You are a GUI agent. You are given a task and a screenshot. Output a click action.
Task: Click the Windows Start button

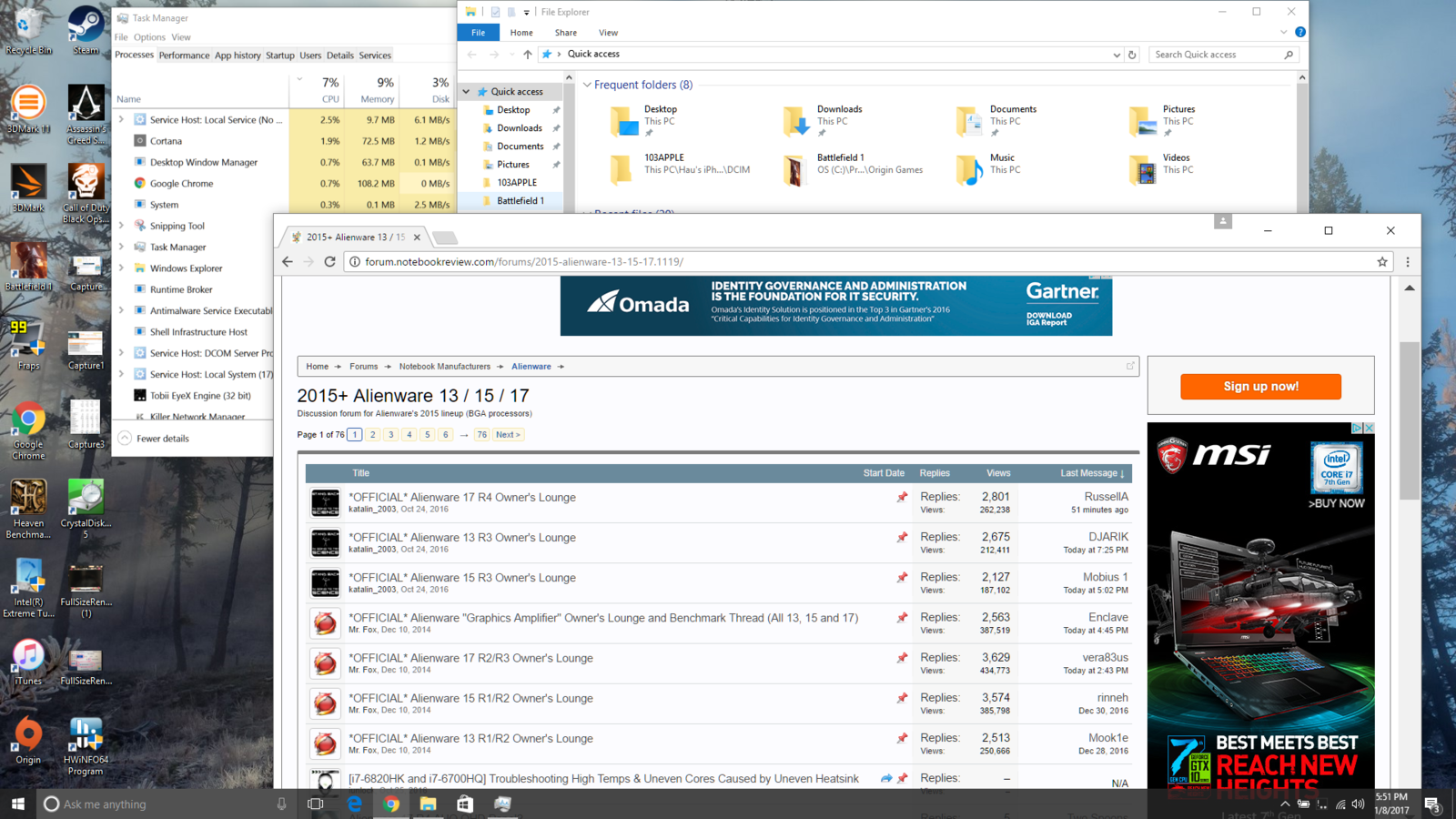pyautogui.click(x=17, y=804)
